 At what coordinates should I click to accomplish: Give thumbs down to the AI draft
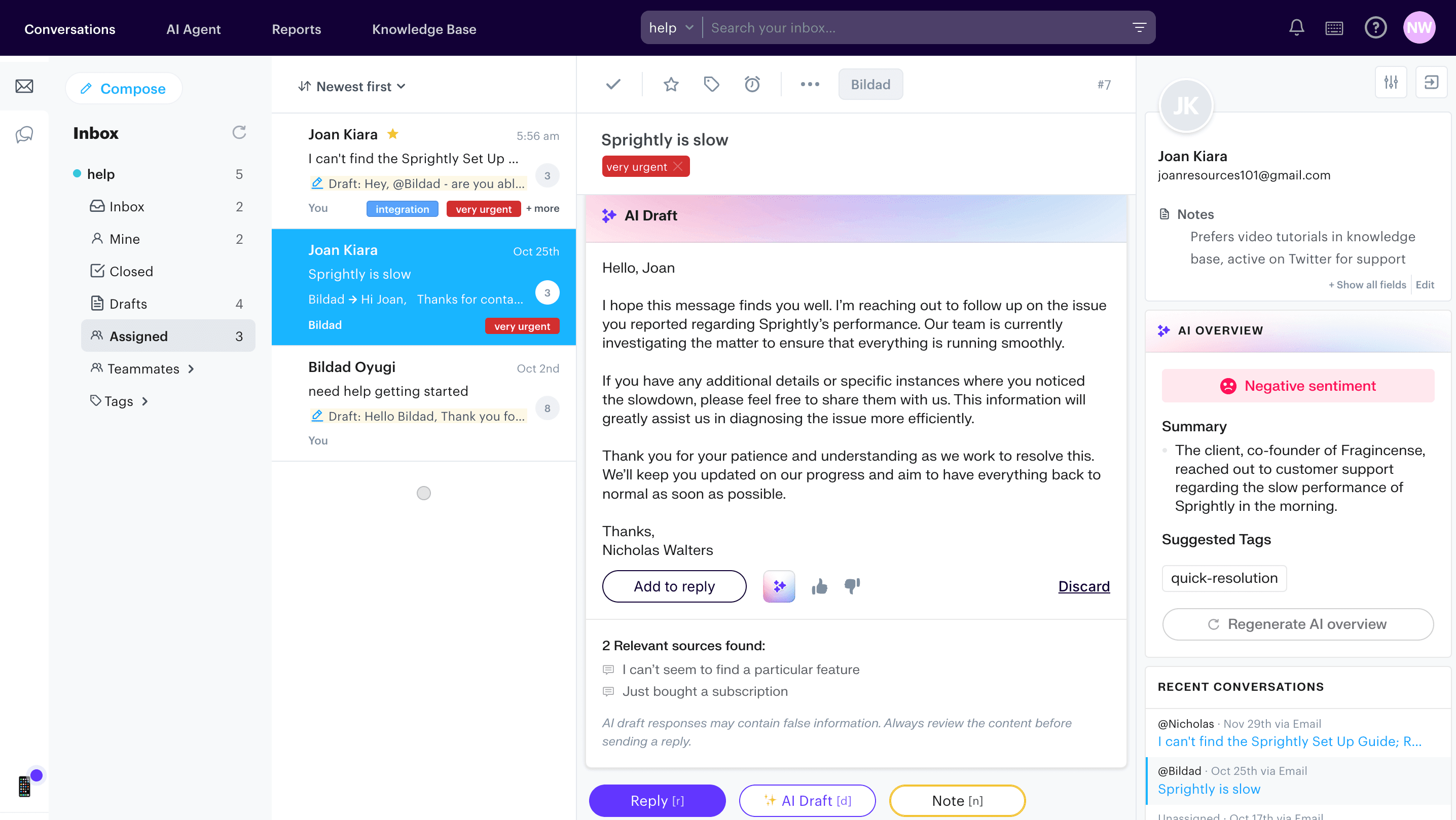[x=852, y=585]
